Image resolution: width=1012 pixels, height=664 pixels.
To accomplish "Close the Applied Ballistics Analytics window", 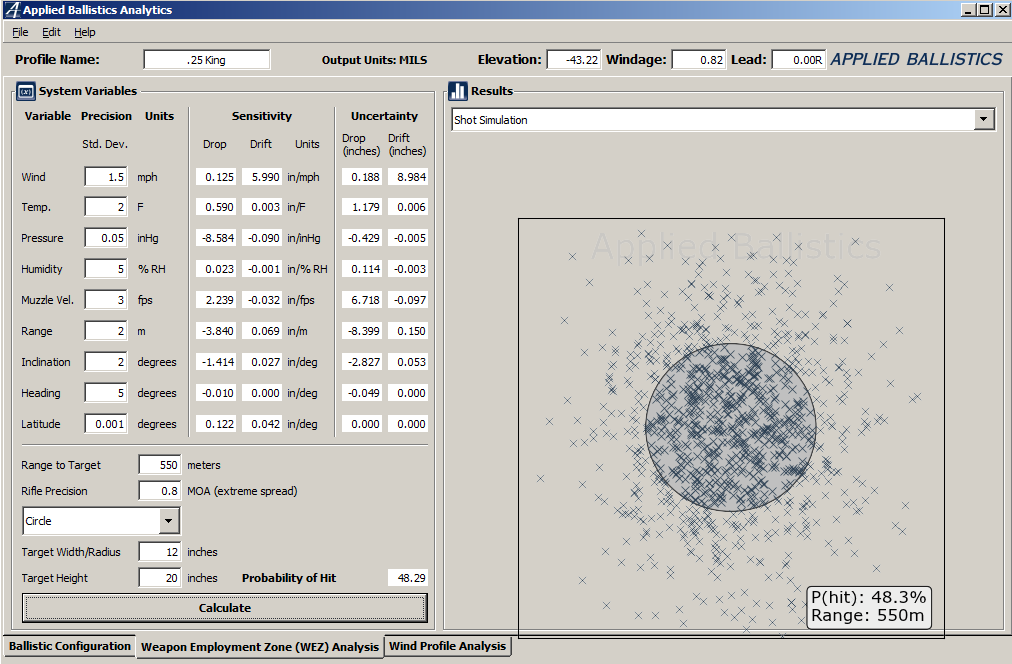I will [1002, 10].
